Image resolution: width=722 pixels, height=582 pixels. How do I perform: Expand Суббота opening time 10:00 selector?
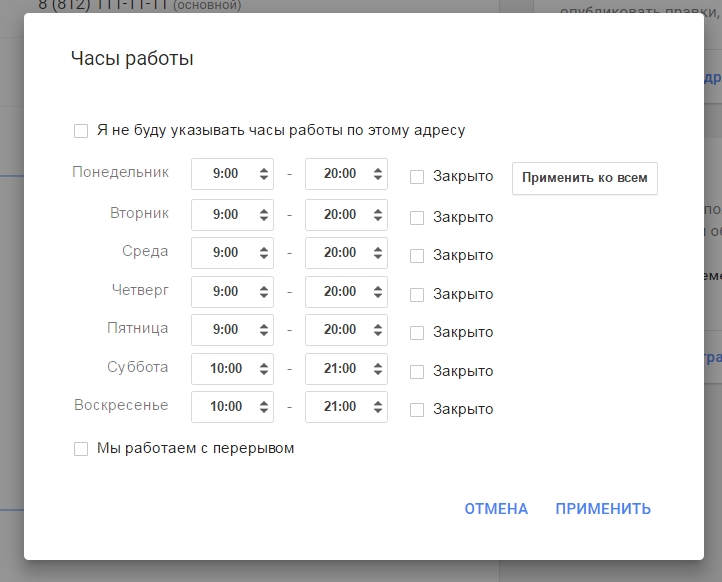[232, 368]
